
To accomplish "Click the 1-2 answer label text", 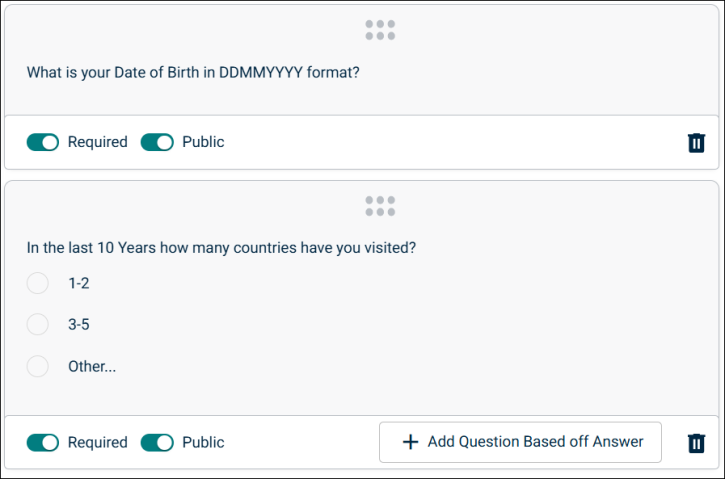I will click(x=79, y=283).
